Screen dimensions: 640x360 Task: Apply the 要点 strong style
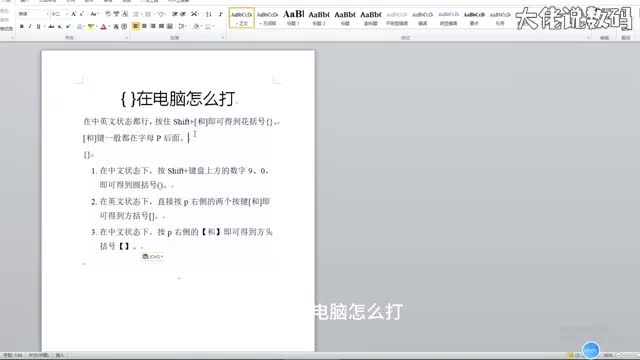(474, 18)
